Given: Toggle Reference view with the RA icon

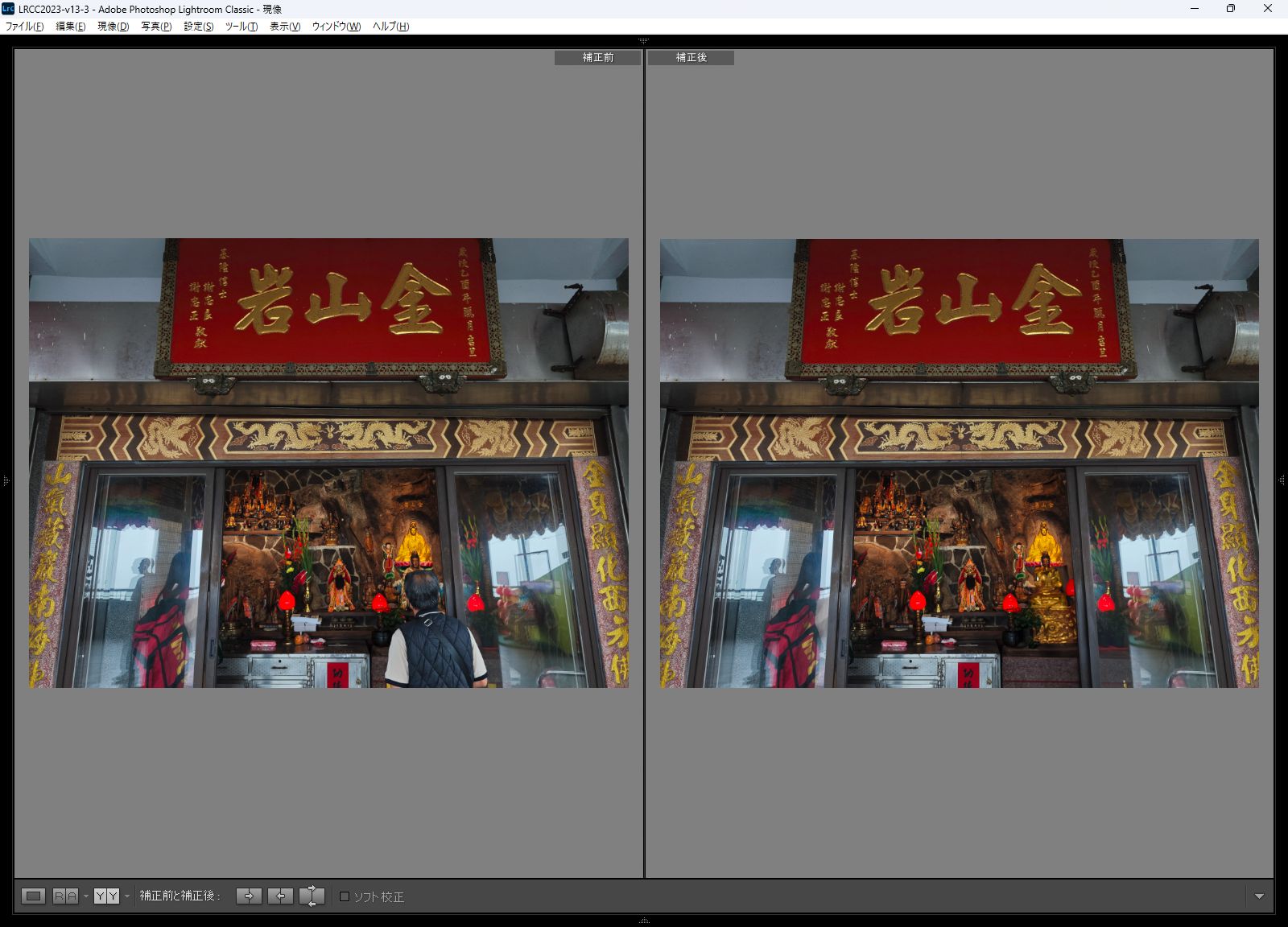Looking at the screenshot, I should pos(65,896).
